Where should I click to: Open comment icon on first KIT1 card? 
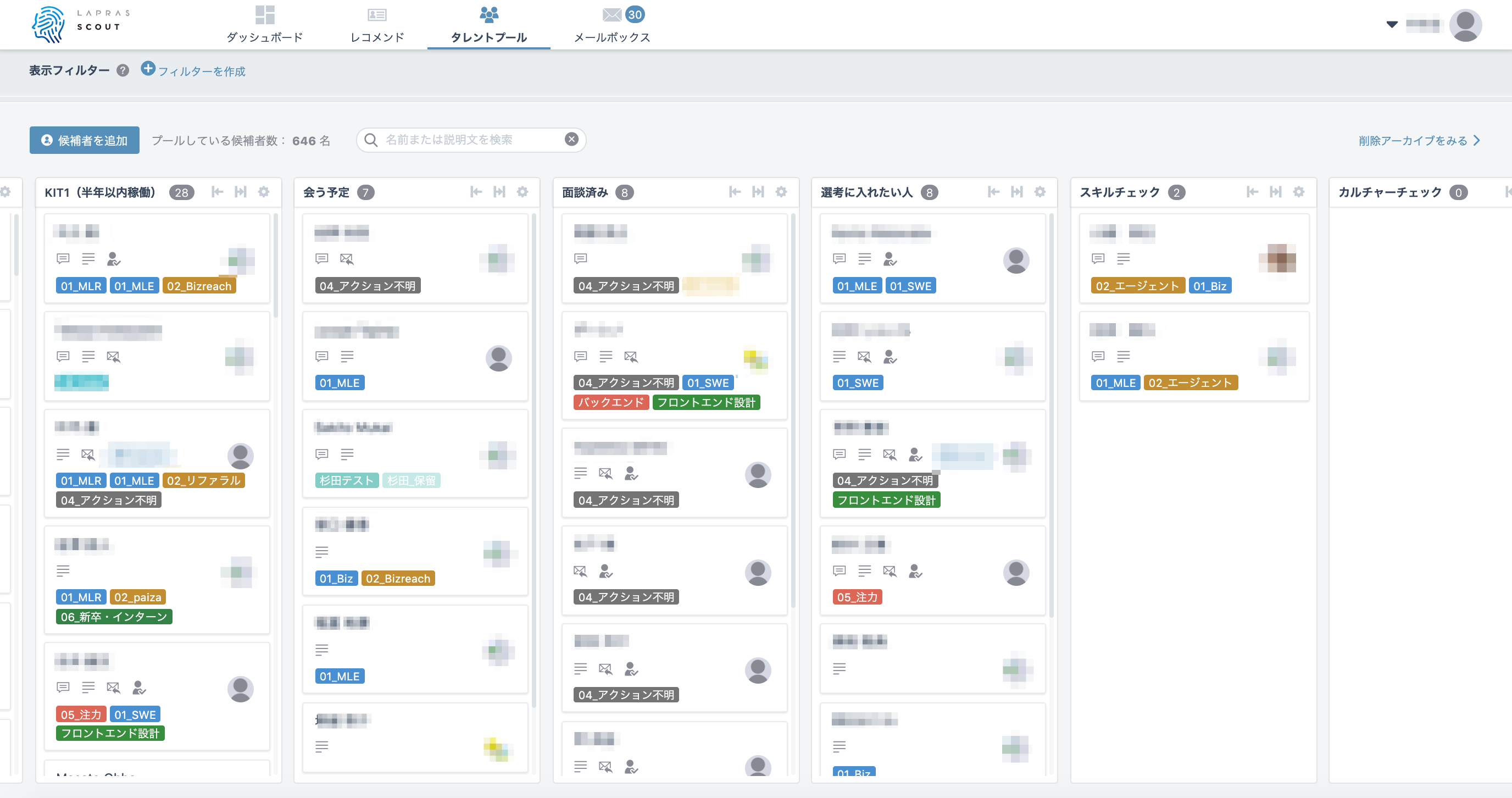[63, 258]
